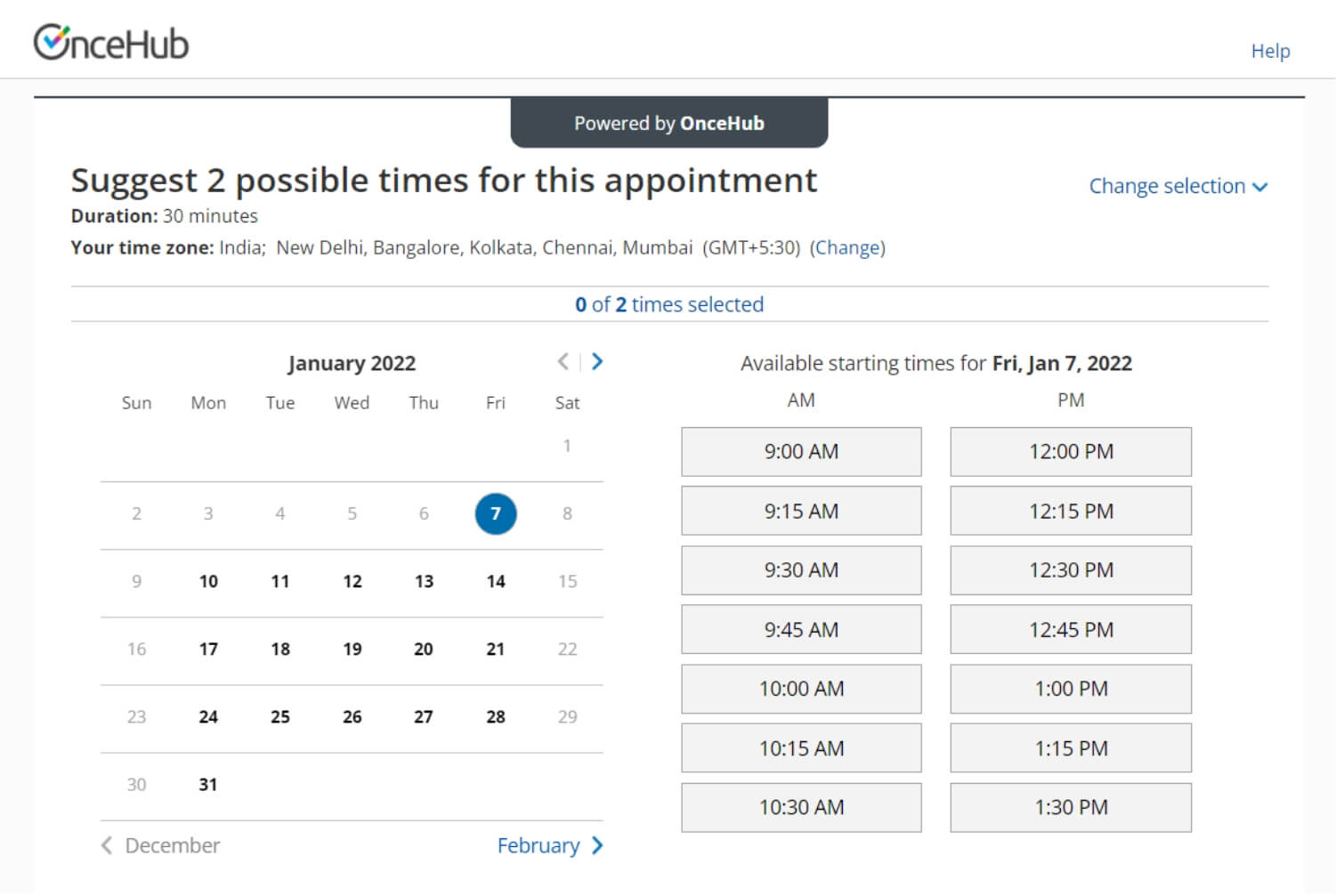Choose the 1:30 PM starting time
This screenshot has height=896, width=1336.
[x=1071, y=807]
